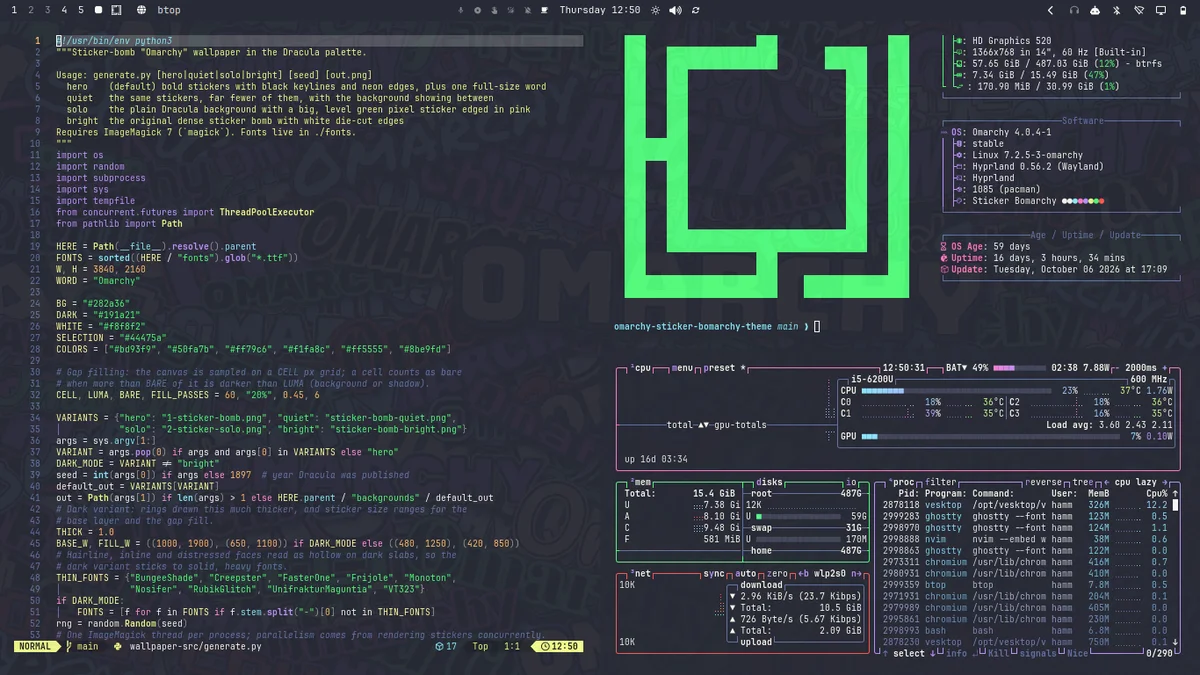Switch to workspace 3 in the top bar
Screen dimensions: 1200x675
48,10
